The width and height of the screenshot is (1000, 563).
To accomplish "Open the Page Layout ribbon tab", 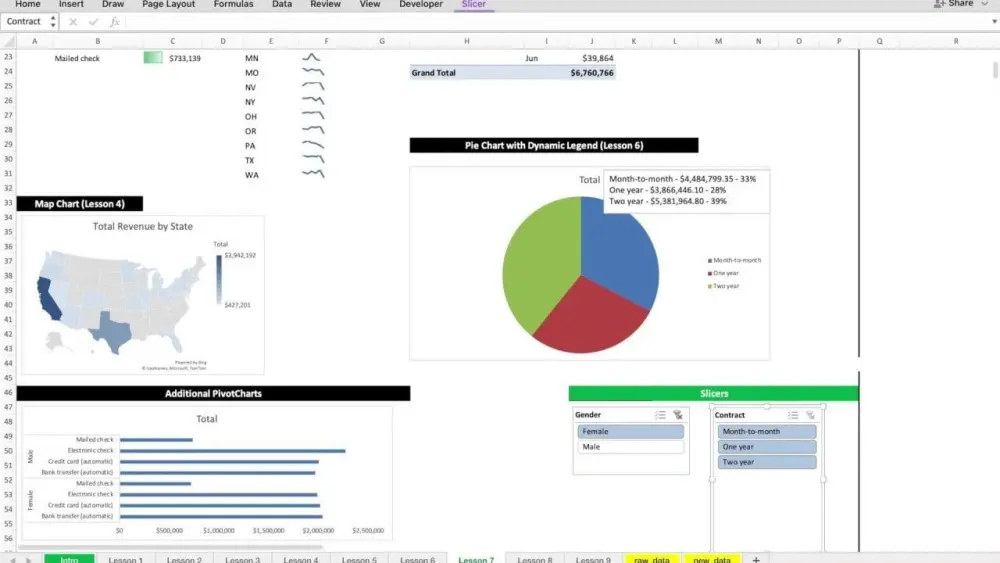I will click(x=168, y=4).
